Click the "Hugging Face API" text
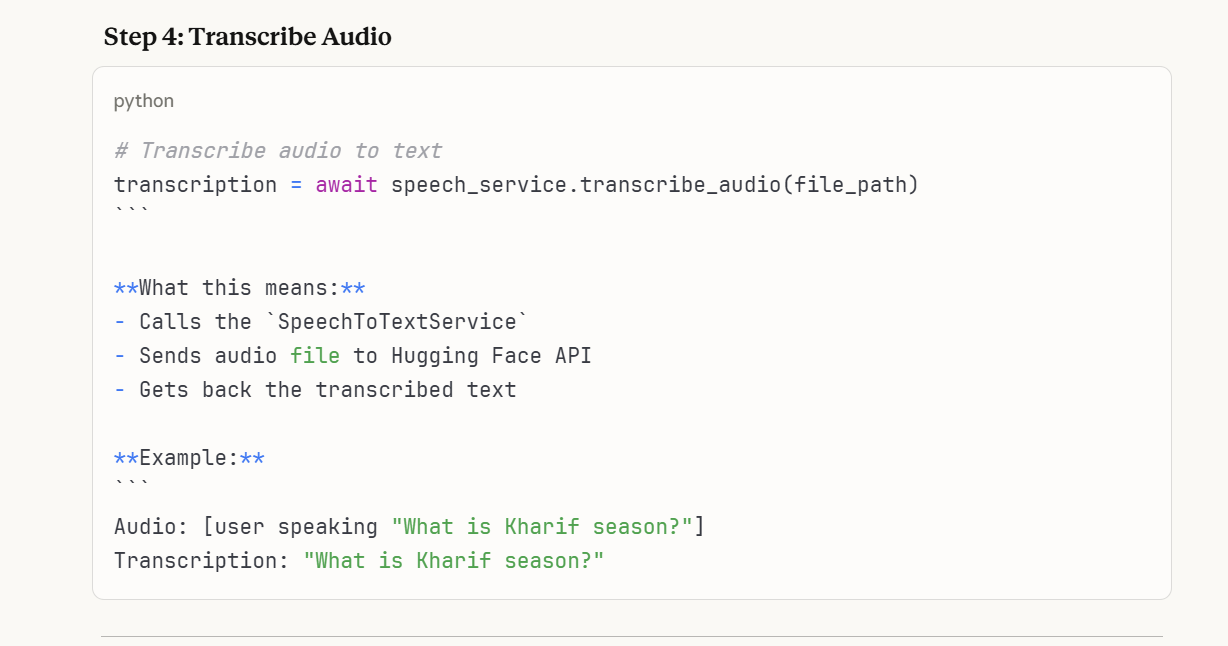 point(491,356)
